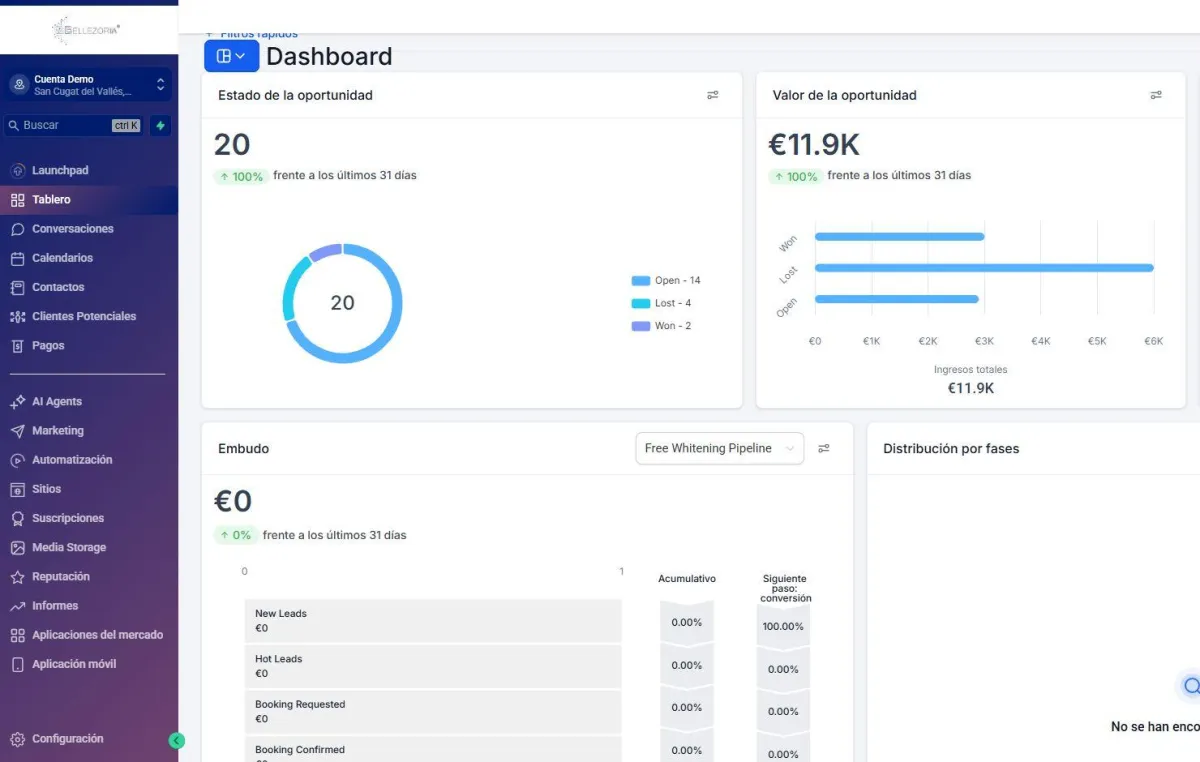Screen dimensions: 1200x762
Task: Click the Reputación star icon
Action: tap(17, 577)
